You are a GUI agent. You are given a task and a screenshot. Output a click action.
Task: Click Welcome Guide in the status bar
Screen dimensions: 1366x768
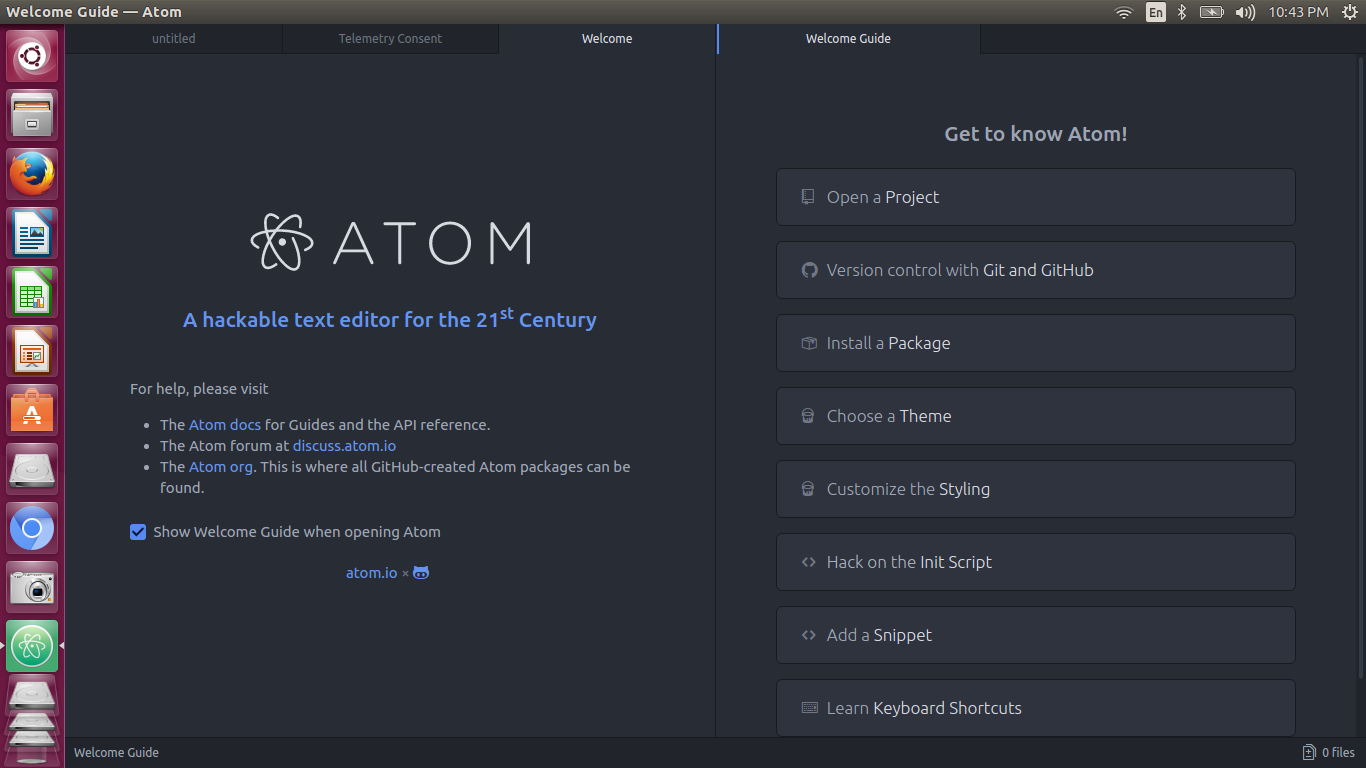click(x=116, y=753)
